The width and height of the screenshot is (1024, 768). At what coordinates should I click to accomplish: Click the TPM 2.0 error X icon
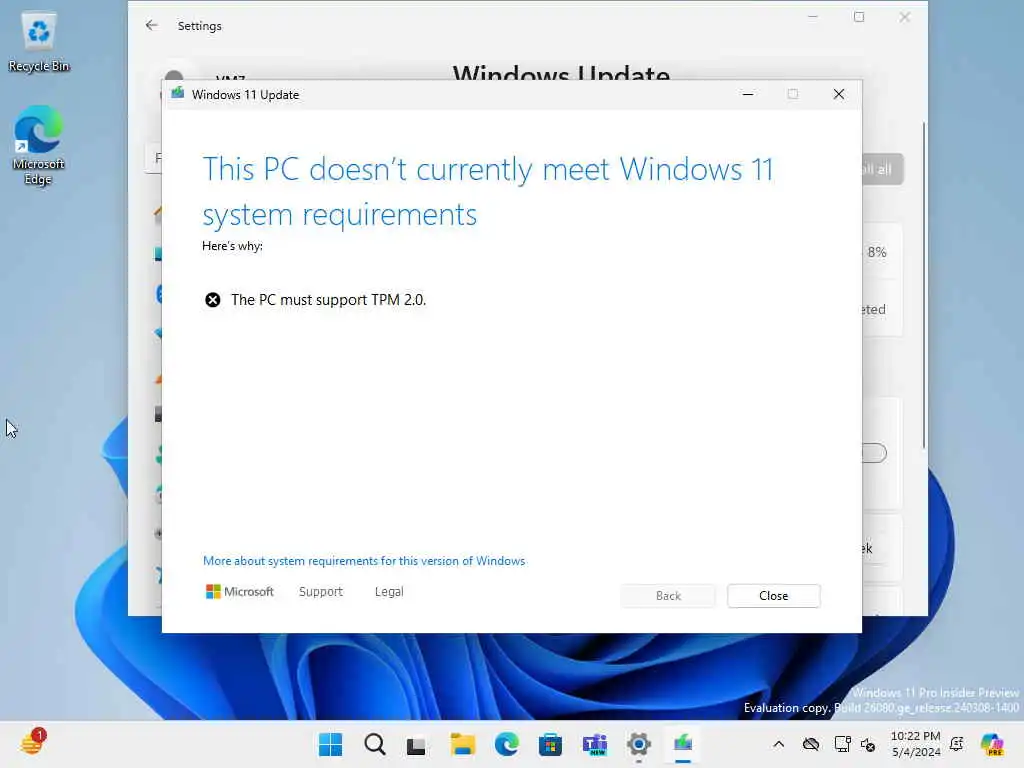pos(212,300)
